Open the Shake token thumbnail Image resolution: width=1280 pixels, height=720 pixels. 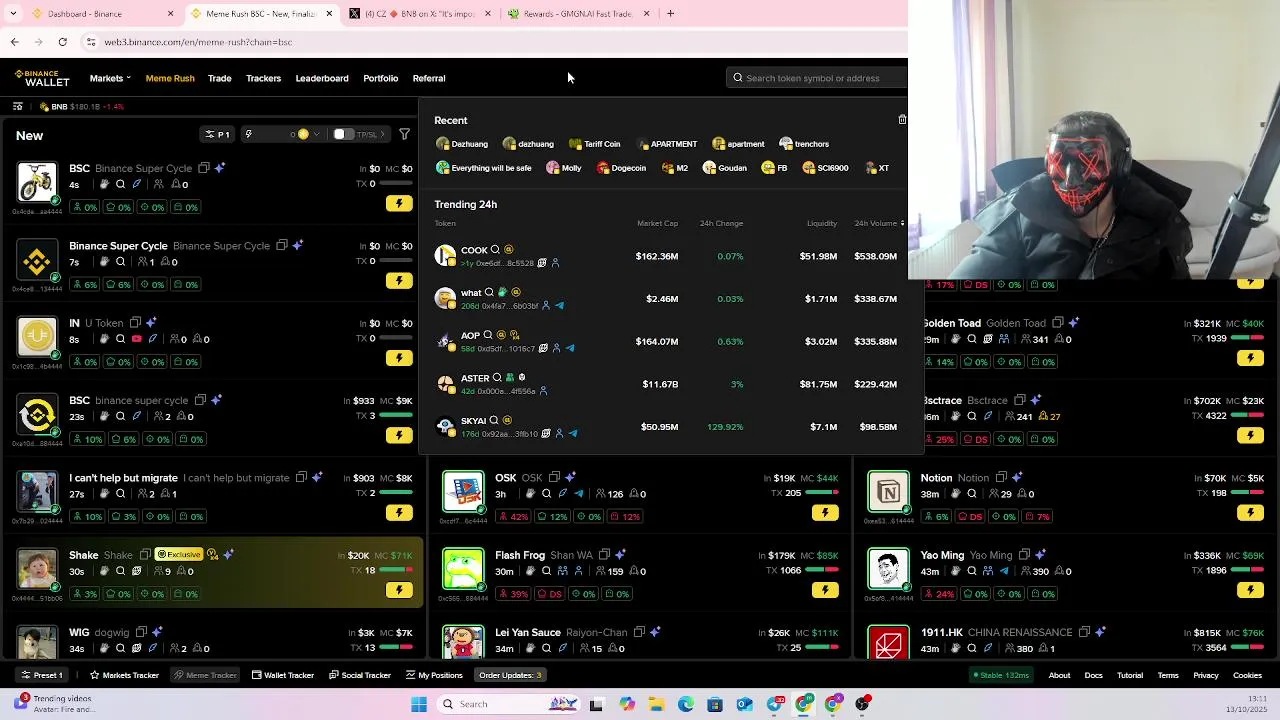point(37,569)
